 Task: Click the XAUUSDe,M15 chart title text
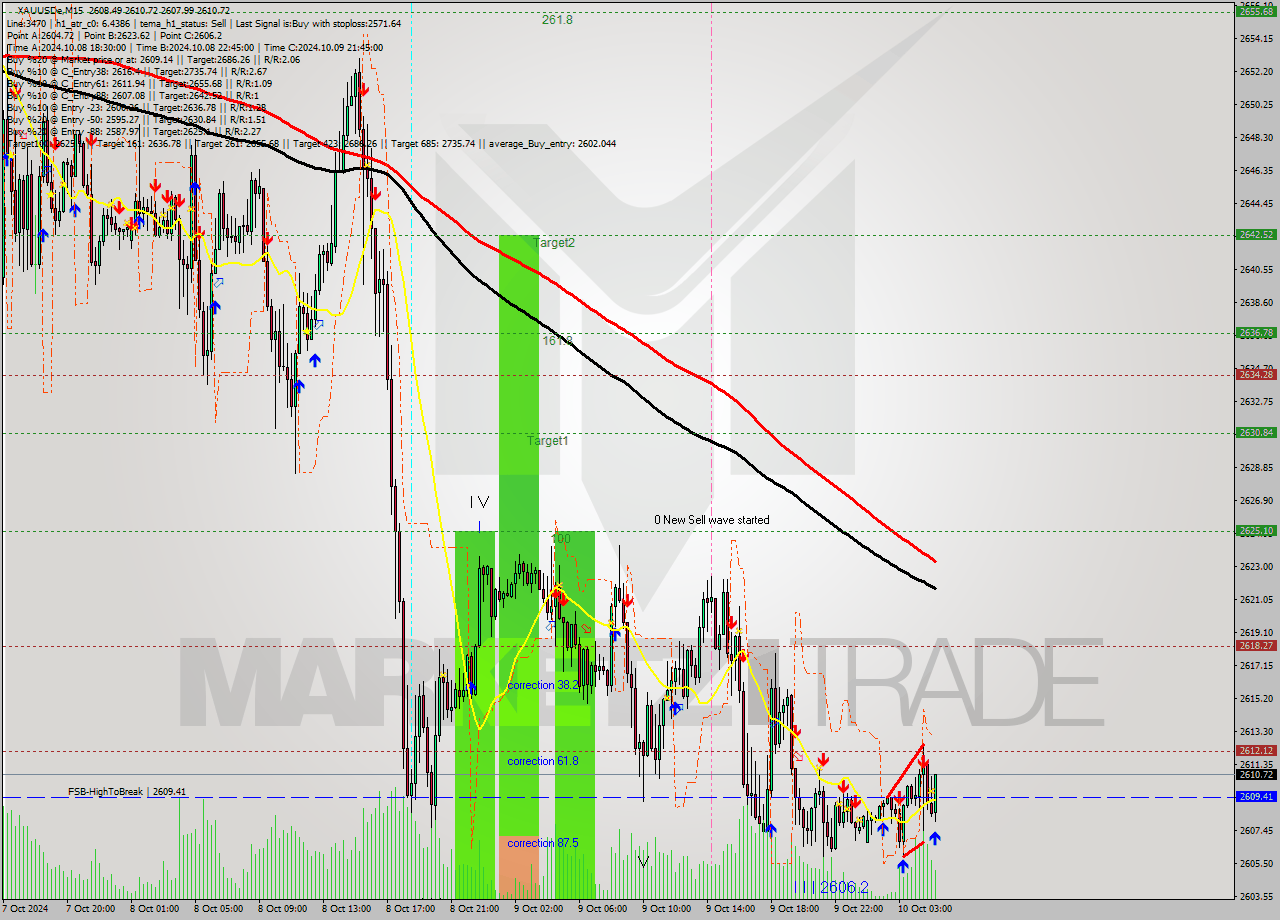coord(48,10)
